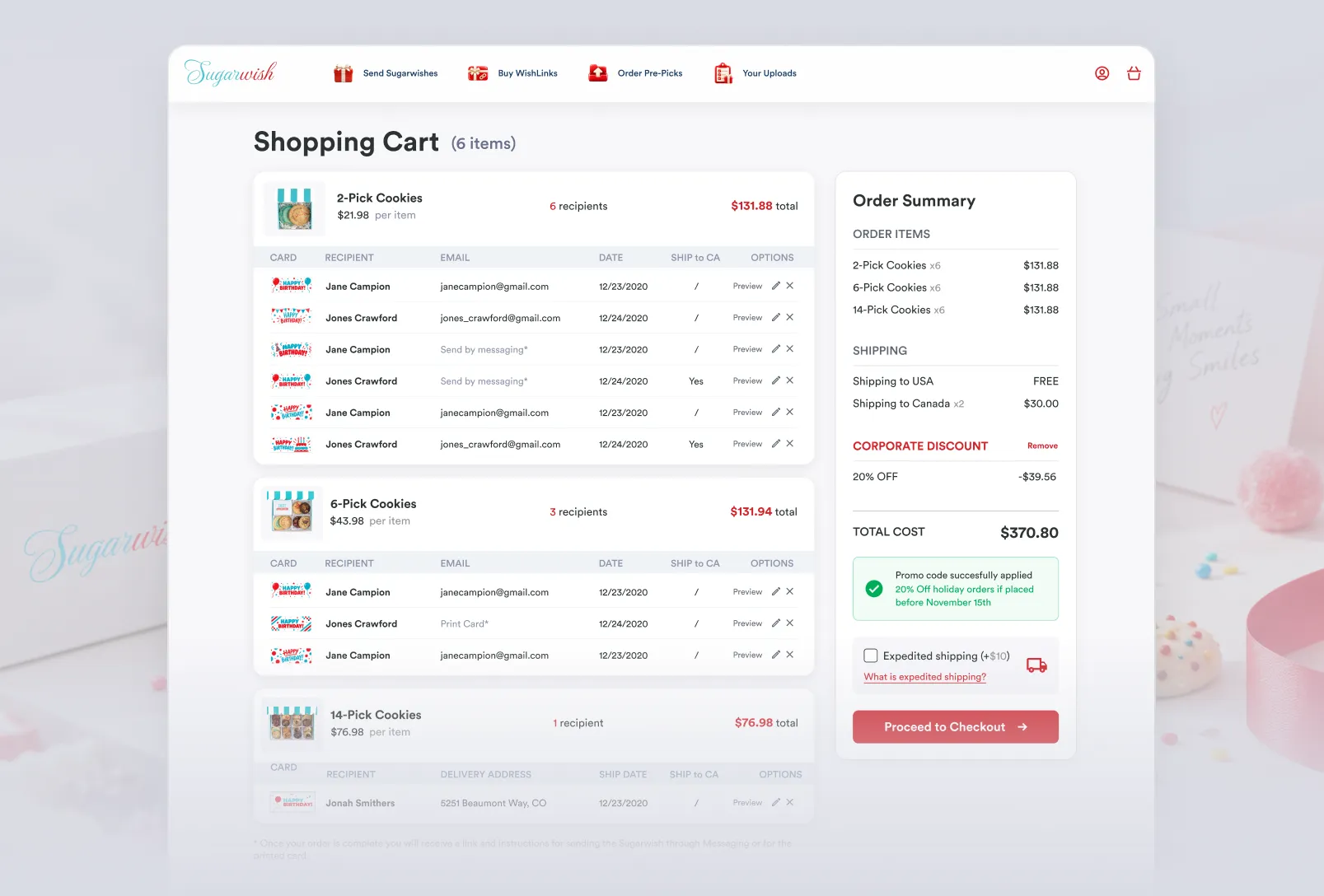Click the 14-Pick Cookies product thumbnail

coord(292,725)
